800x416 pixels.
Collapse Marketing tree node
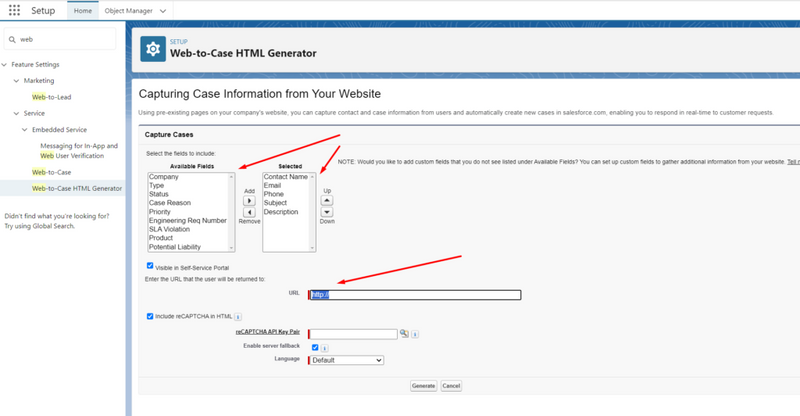(16, 81)
